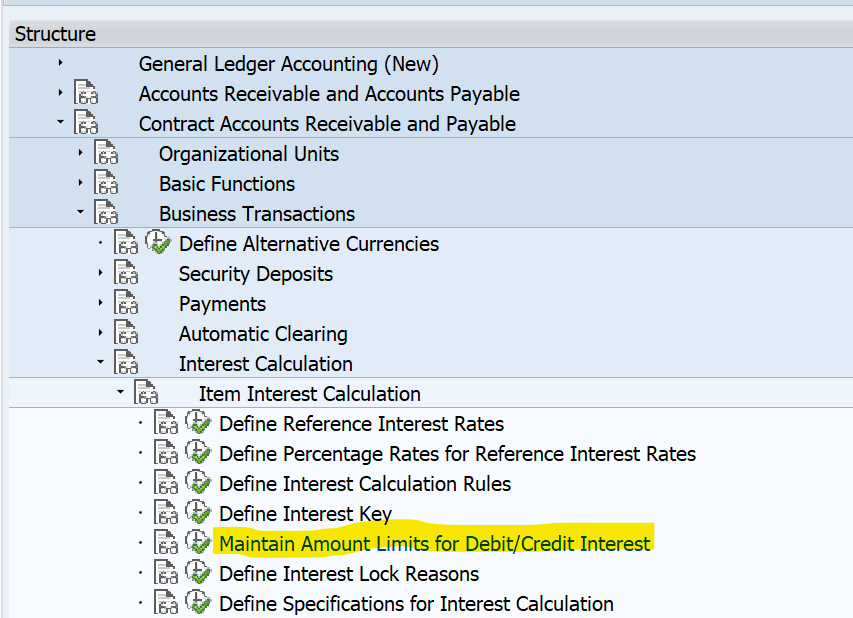The width and height of the screenshot is (853, 618).
Task: Execute activity icon for Define Interest Key
Action: coord(198,511)
